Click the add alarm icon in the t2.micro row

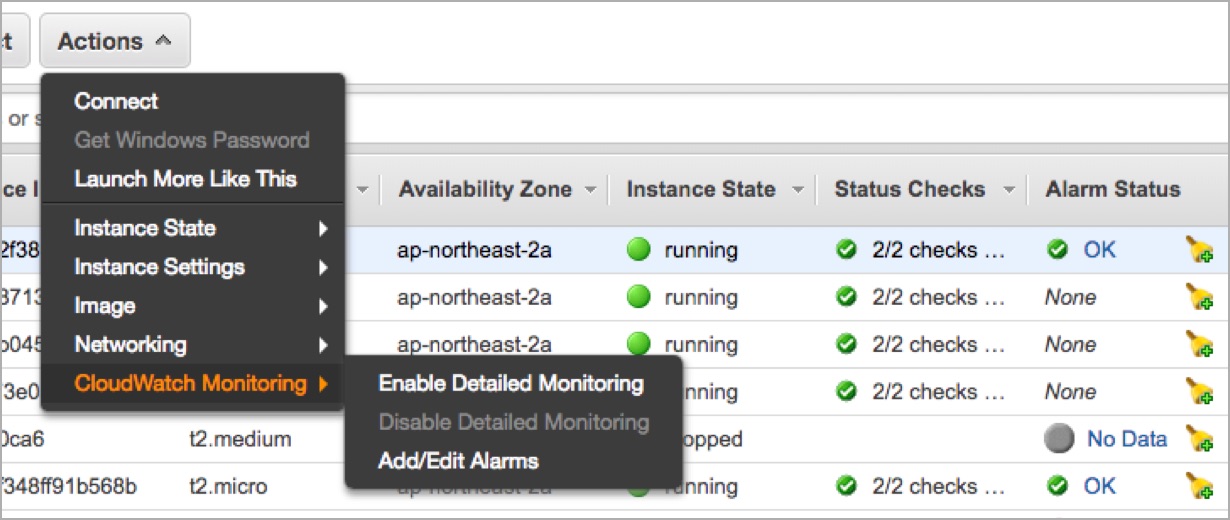1199,487
